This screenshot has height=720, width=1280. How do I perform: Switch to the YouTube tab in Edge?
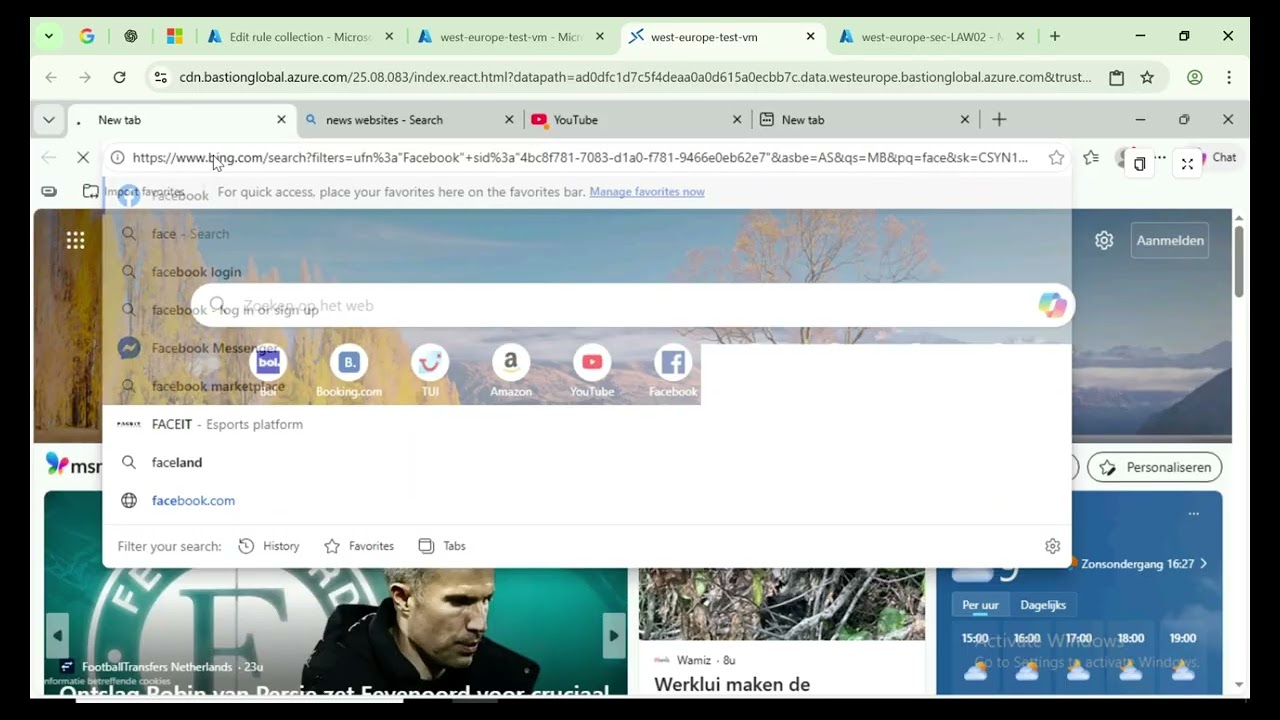click(x=636, y=119)
